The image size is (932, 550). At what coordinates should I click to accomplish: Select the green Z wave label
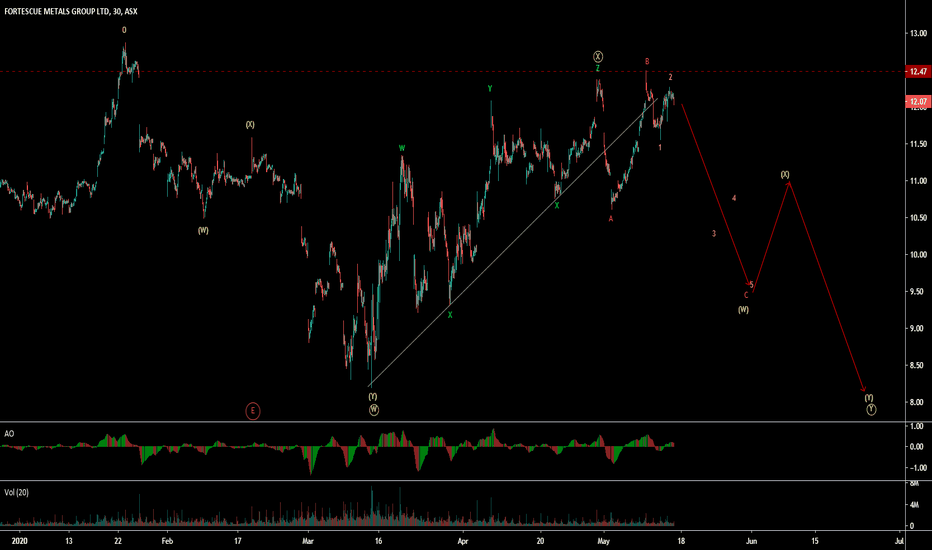pos(598,69)
